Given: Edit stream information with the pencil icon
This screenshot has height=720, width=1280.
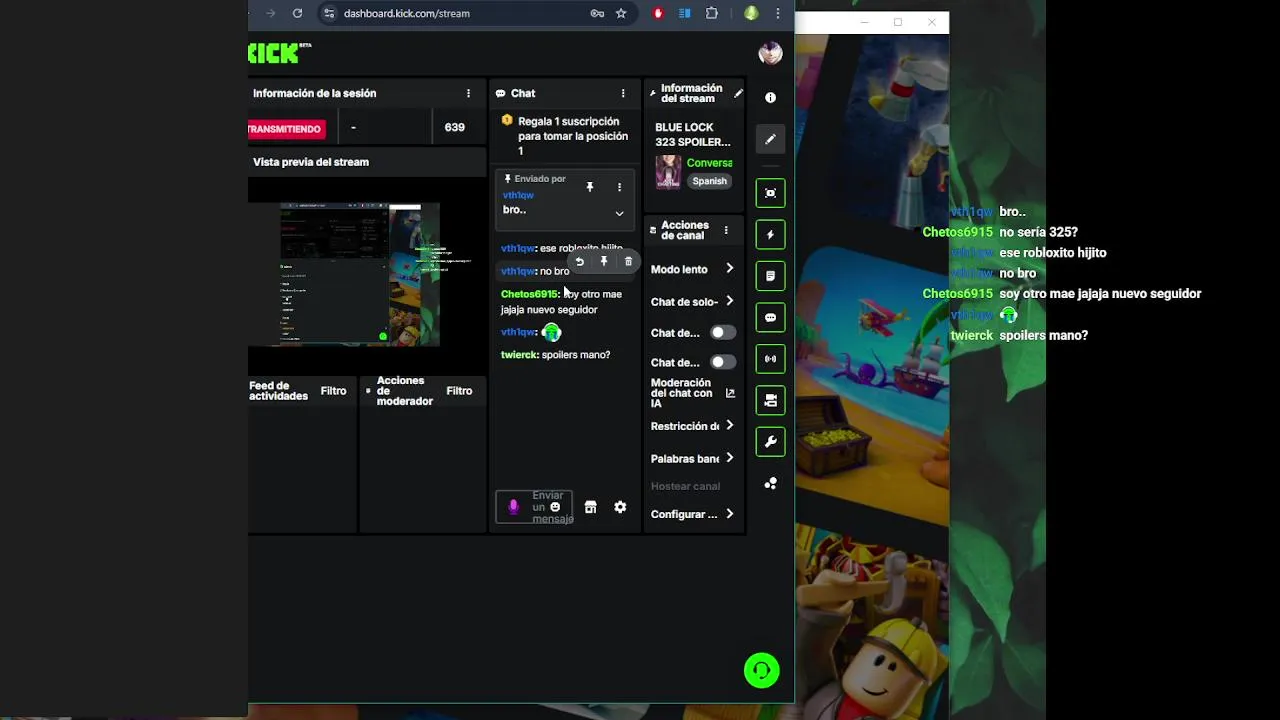Looking at the screenshot, I should pos(738,93).
